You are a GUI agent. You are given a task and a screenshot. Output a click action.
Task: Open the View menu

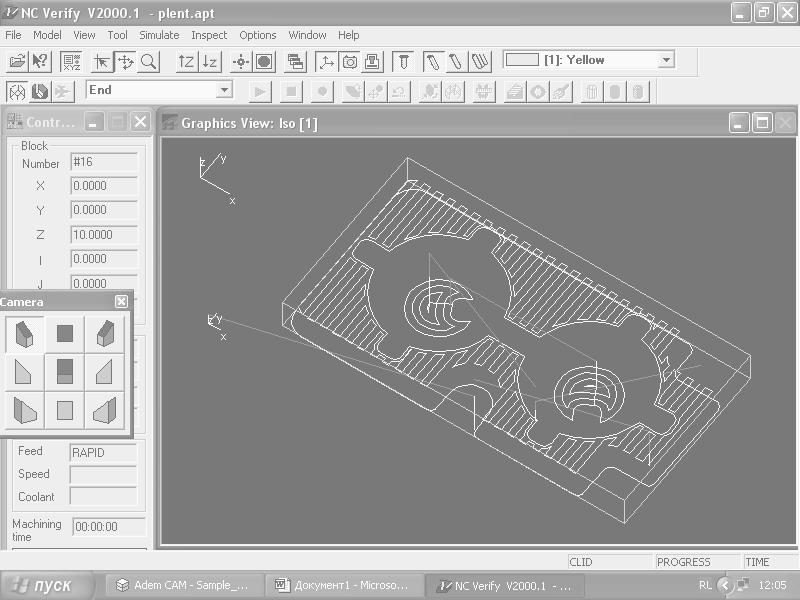click(84, 35)
